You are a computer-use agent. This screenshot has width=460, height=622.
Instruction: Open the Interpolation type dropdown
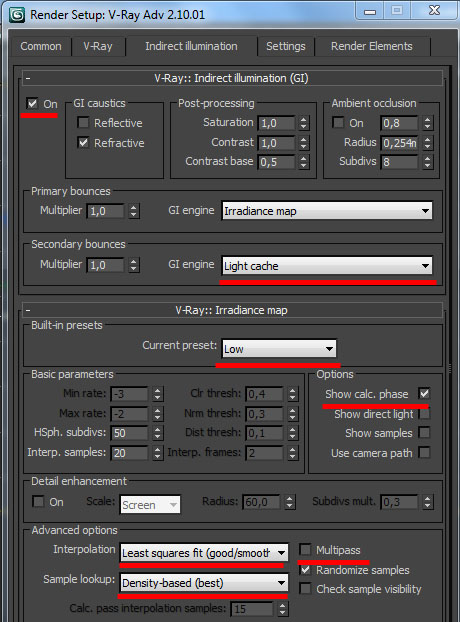[x=204, y=553]
